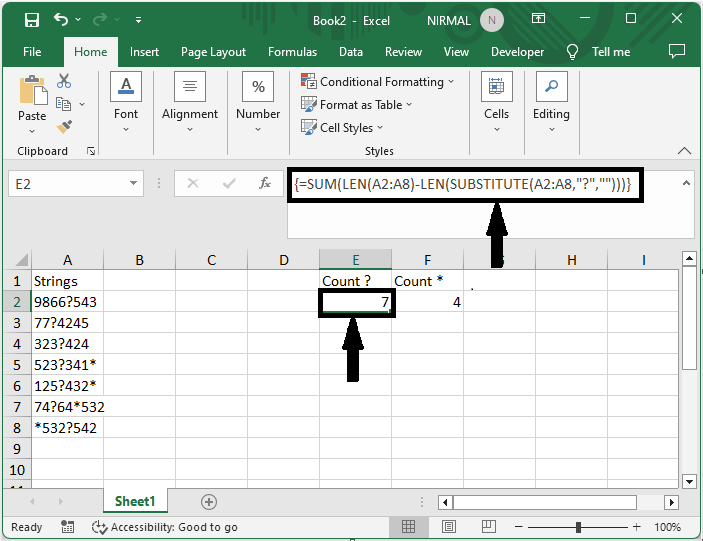Cut the selection with scissors icon
The width and height of the screenshot is (703, 541).
(64, 81)
